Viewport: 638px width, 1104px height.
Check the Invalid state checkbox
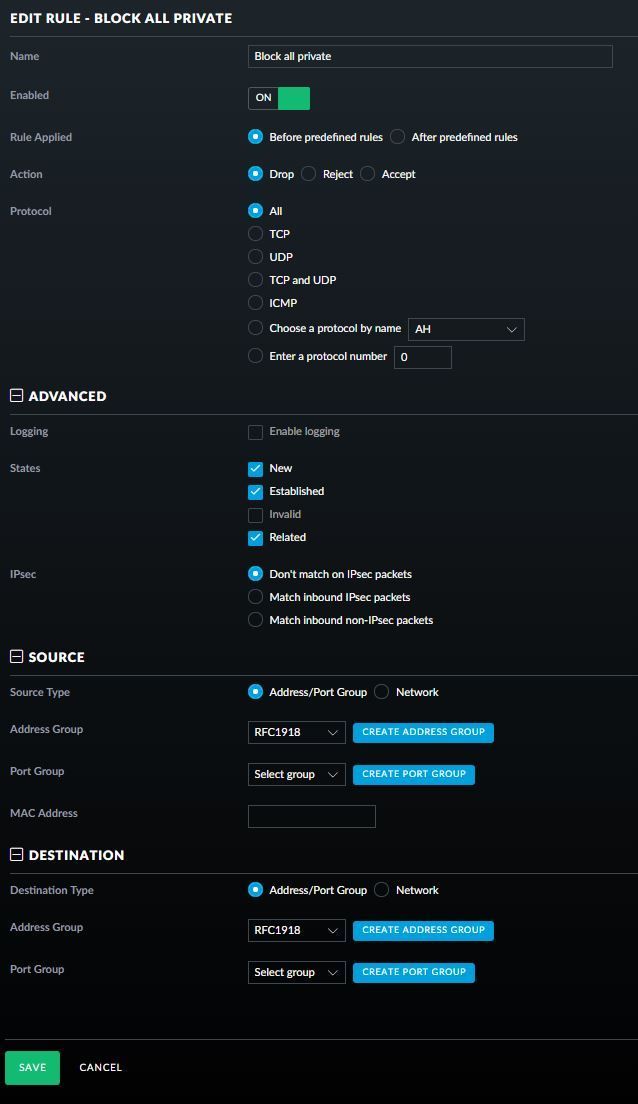click(x=256, y=515)
